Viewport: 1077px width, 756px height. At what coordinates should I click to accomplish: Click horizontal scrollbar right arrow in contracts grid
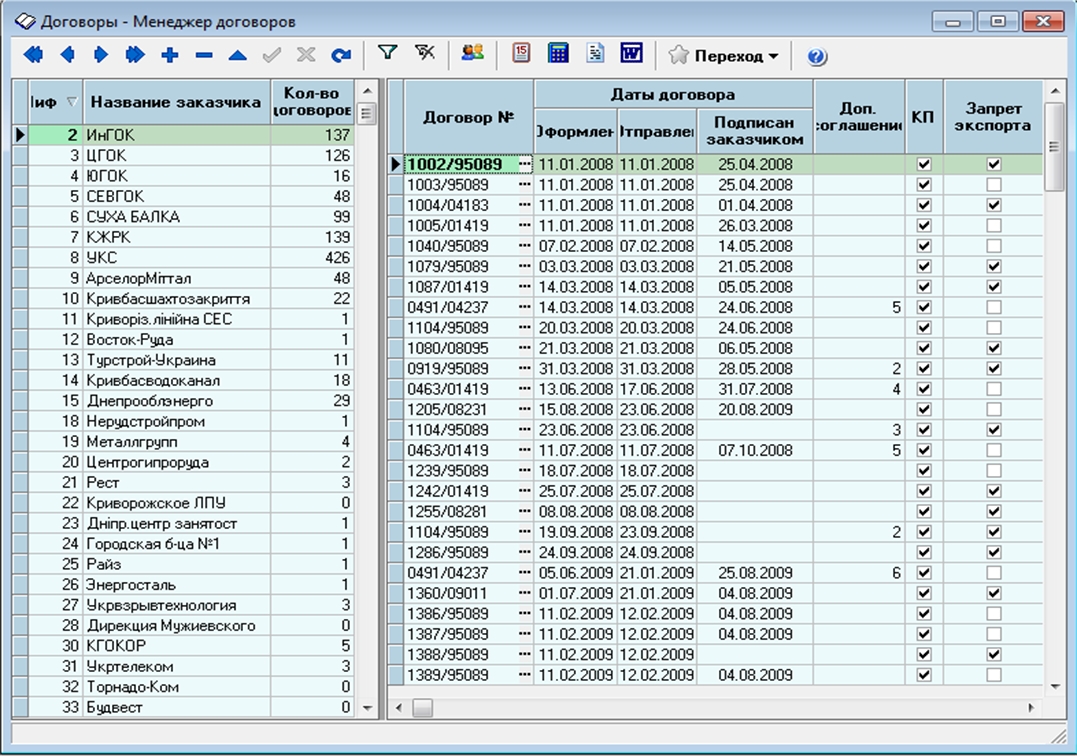click(x=1030, y=707)
